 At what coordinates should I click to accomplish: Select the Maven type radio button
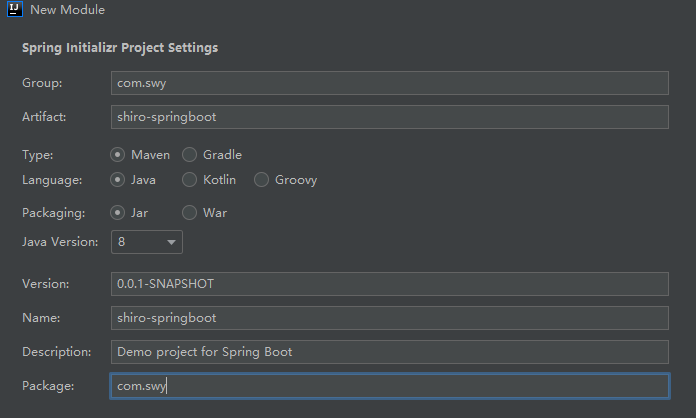[118, 155]
